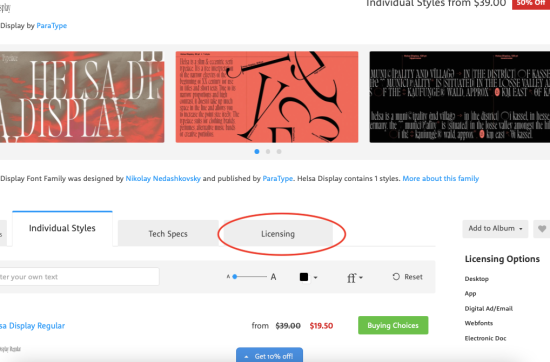Open the ParaType foundry link under title
Viewport: 550px width, 362px height.
coord(52,26)
